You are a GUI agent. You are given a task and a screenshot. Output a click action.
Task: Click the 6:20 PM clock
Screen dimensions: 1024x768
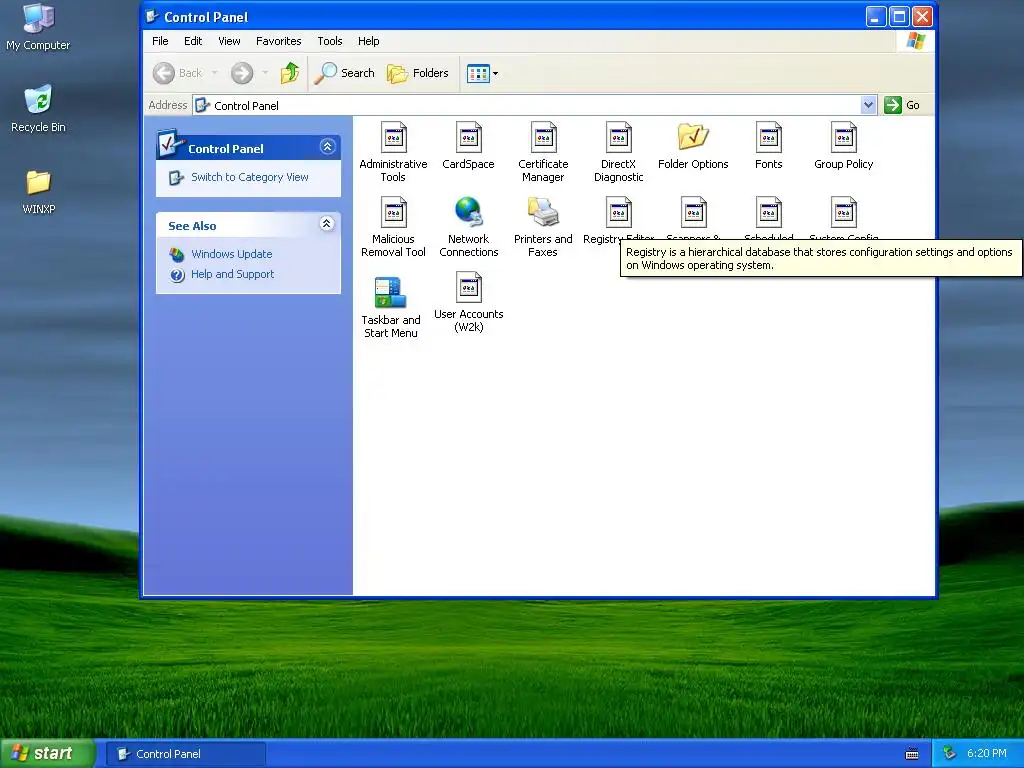(x=986, y=754)
